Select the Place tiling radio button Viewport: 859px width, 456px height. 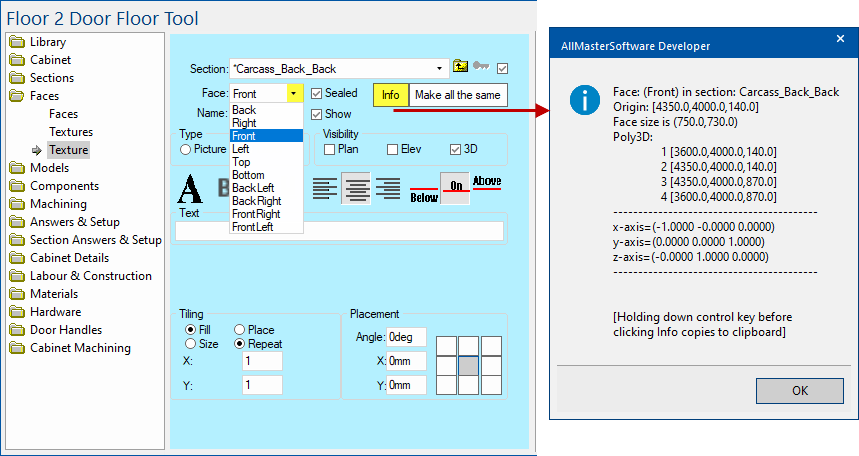[x=239, y=329]
